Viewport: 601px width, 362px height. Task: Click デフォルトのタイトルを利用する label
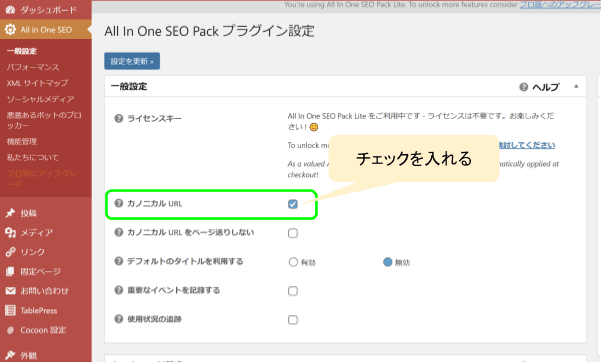pos(185,261)
